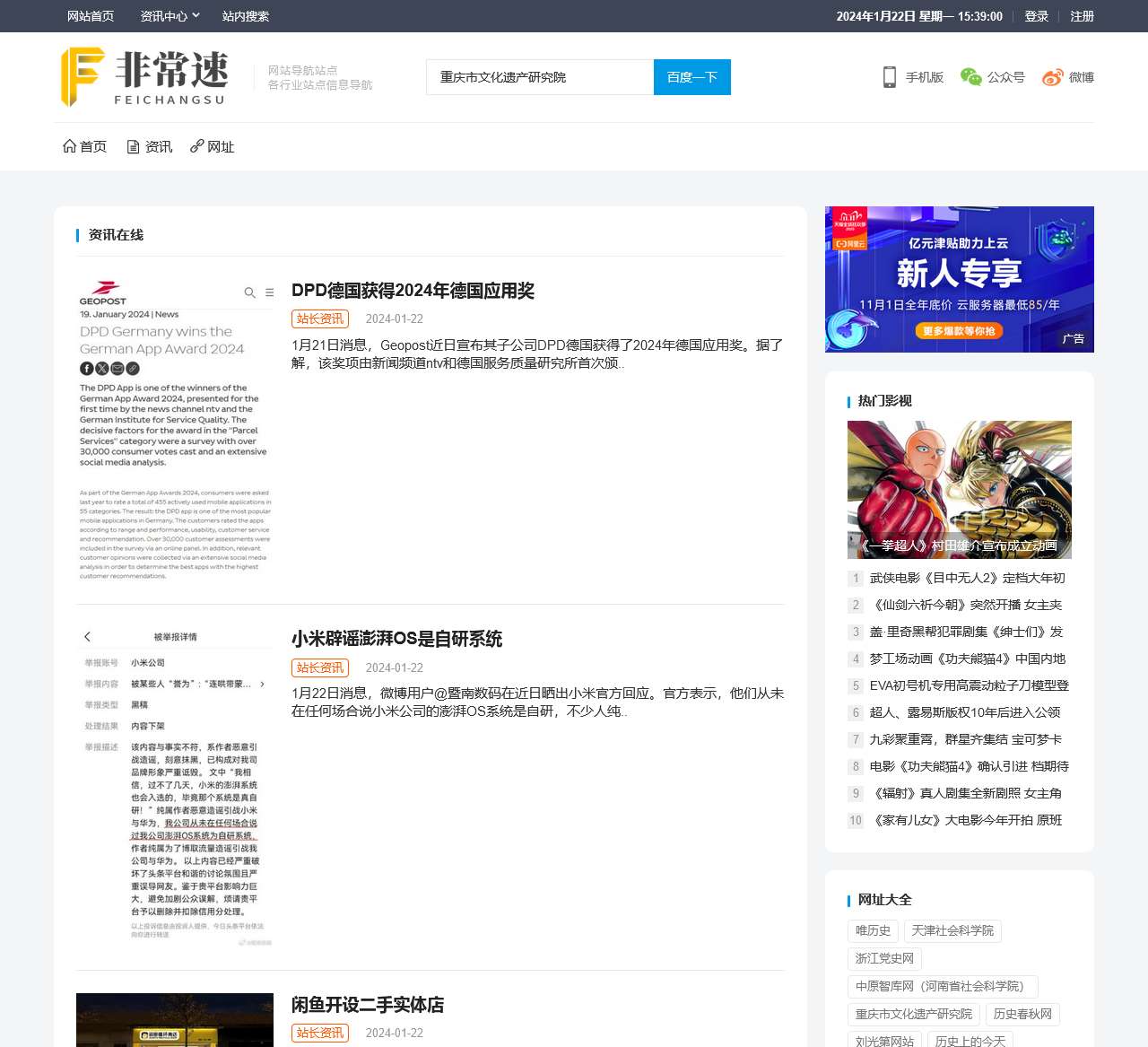Open the 网站首页 menu item

[88, 15]
